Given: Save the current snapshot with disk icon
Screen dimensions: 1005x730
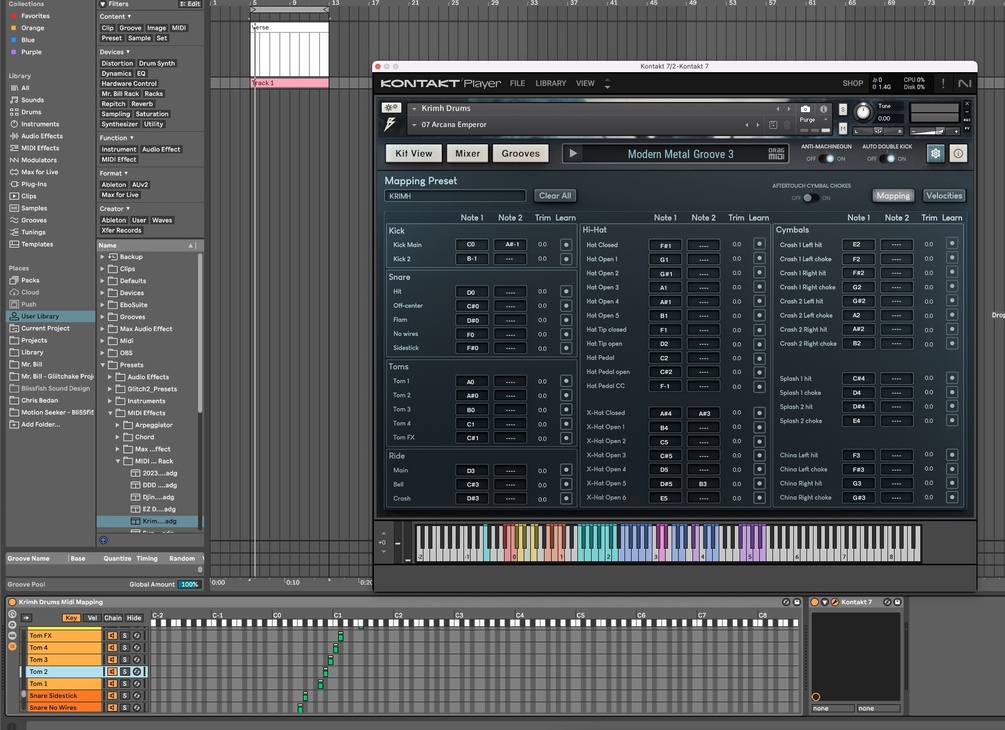Looking at the screenshot, I should 773,125.
